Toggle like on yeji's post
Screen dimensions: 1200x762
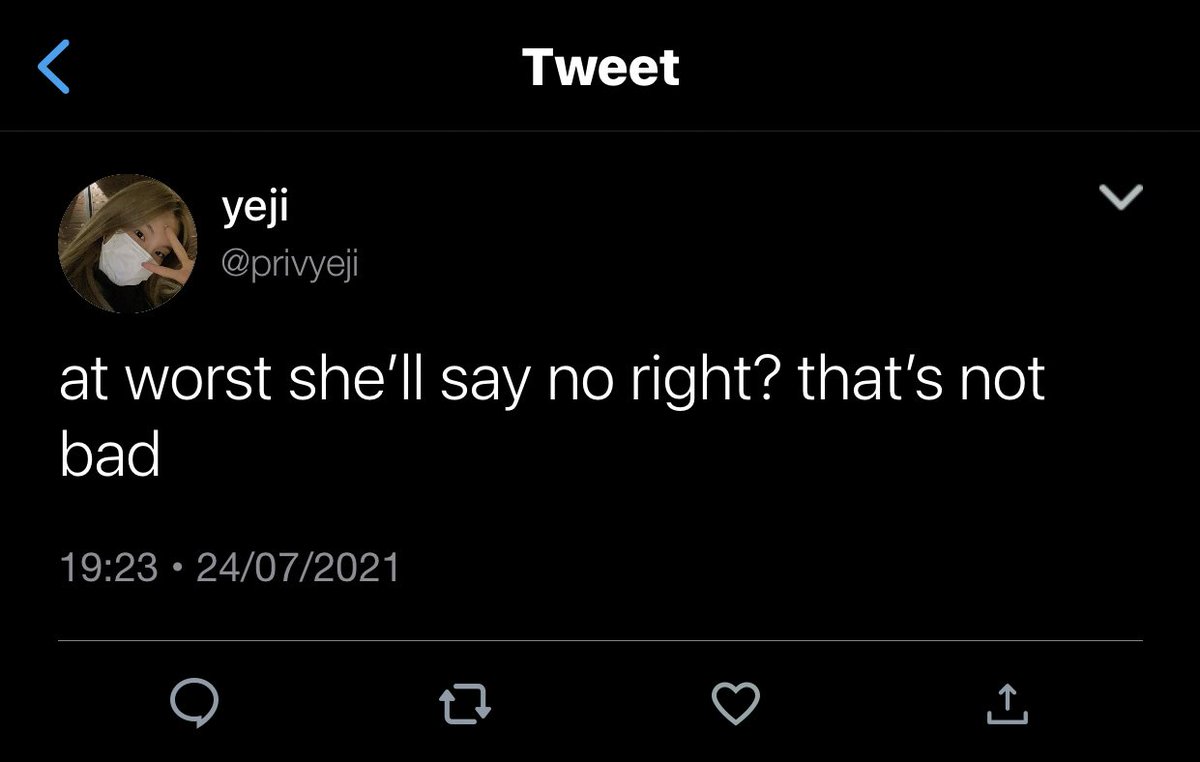point(735,703)
